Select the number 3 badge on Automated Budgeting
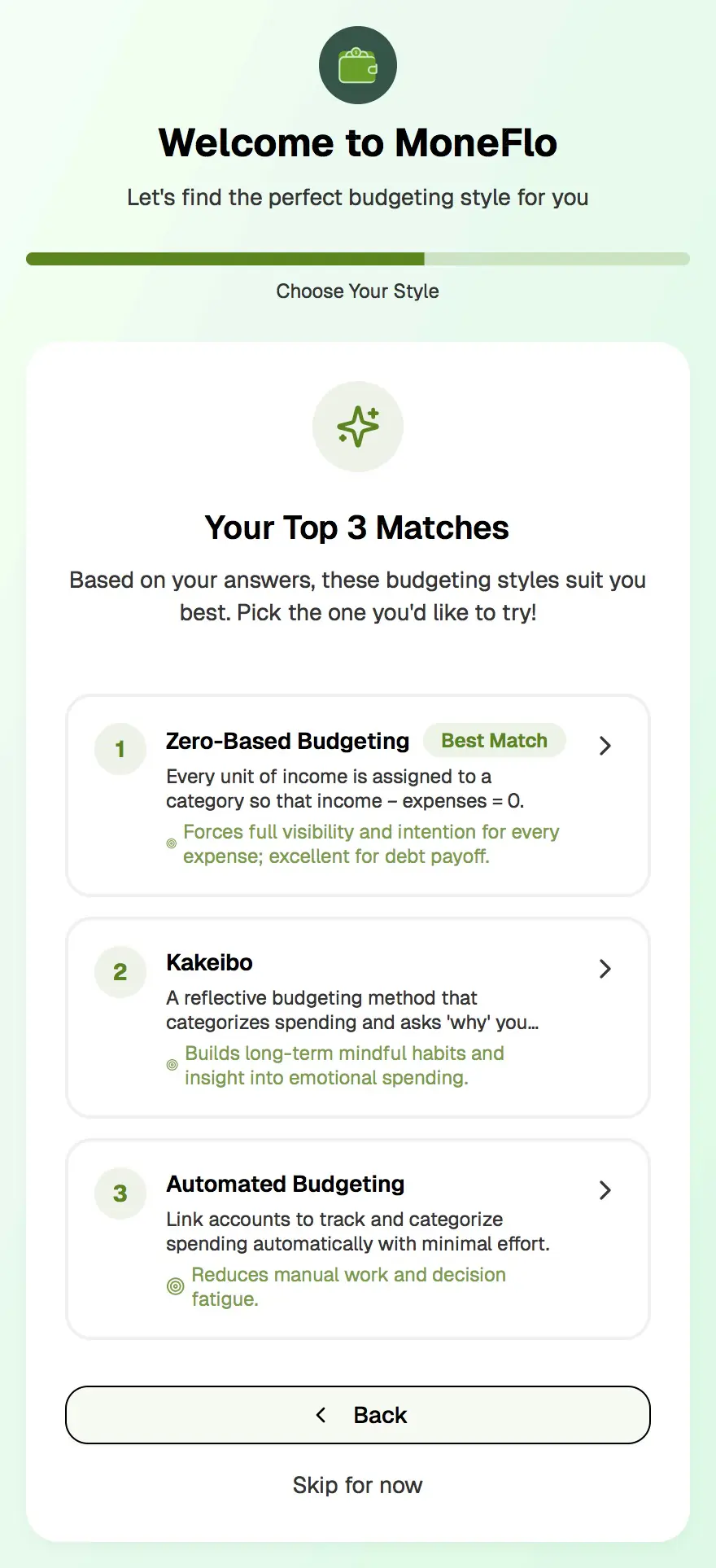 (120, 1194)
